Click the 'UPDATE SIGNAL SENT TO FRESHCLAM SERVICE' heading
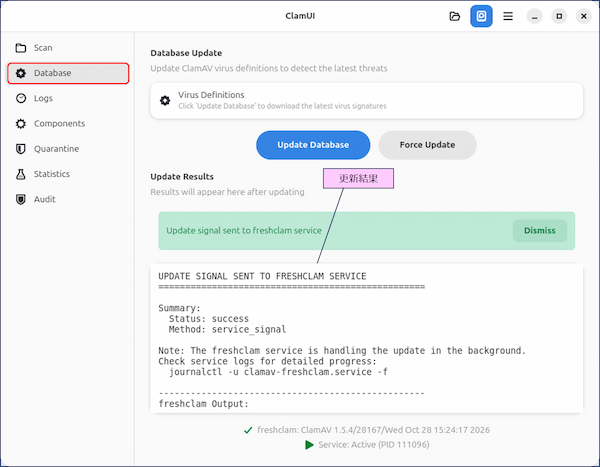Screen dimensions: 600x467 coord(262,276)
